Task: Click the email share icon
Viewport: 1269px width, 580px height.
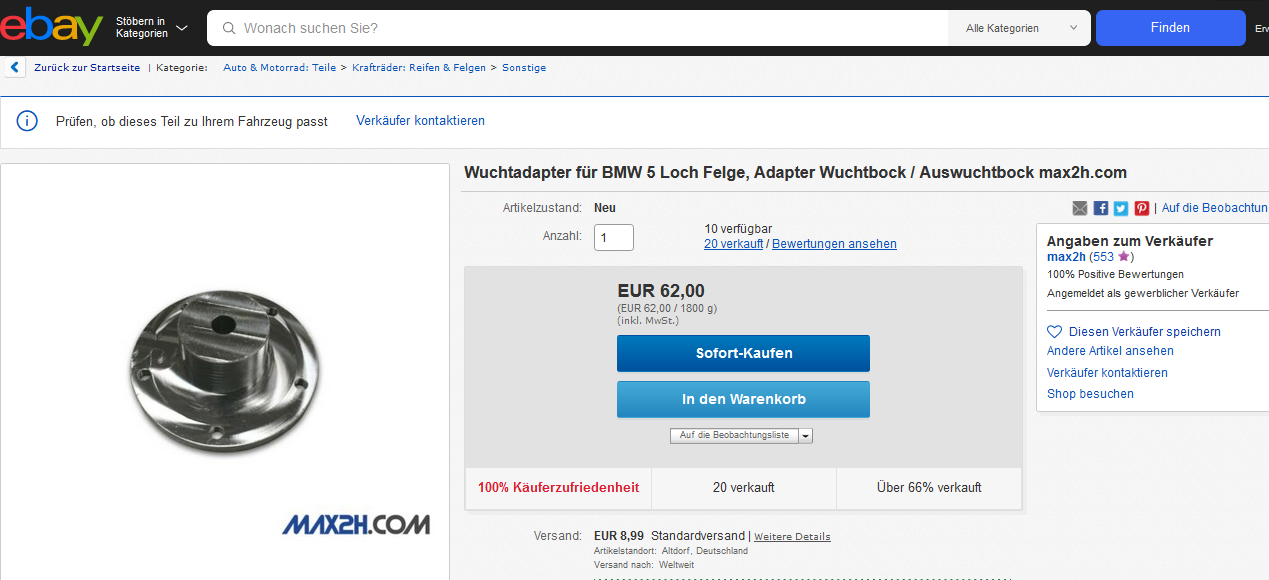Action: click(1080, 208)
